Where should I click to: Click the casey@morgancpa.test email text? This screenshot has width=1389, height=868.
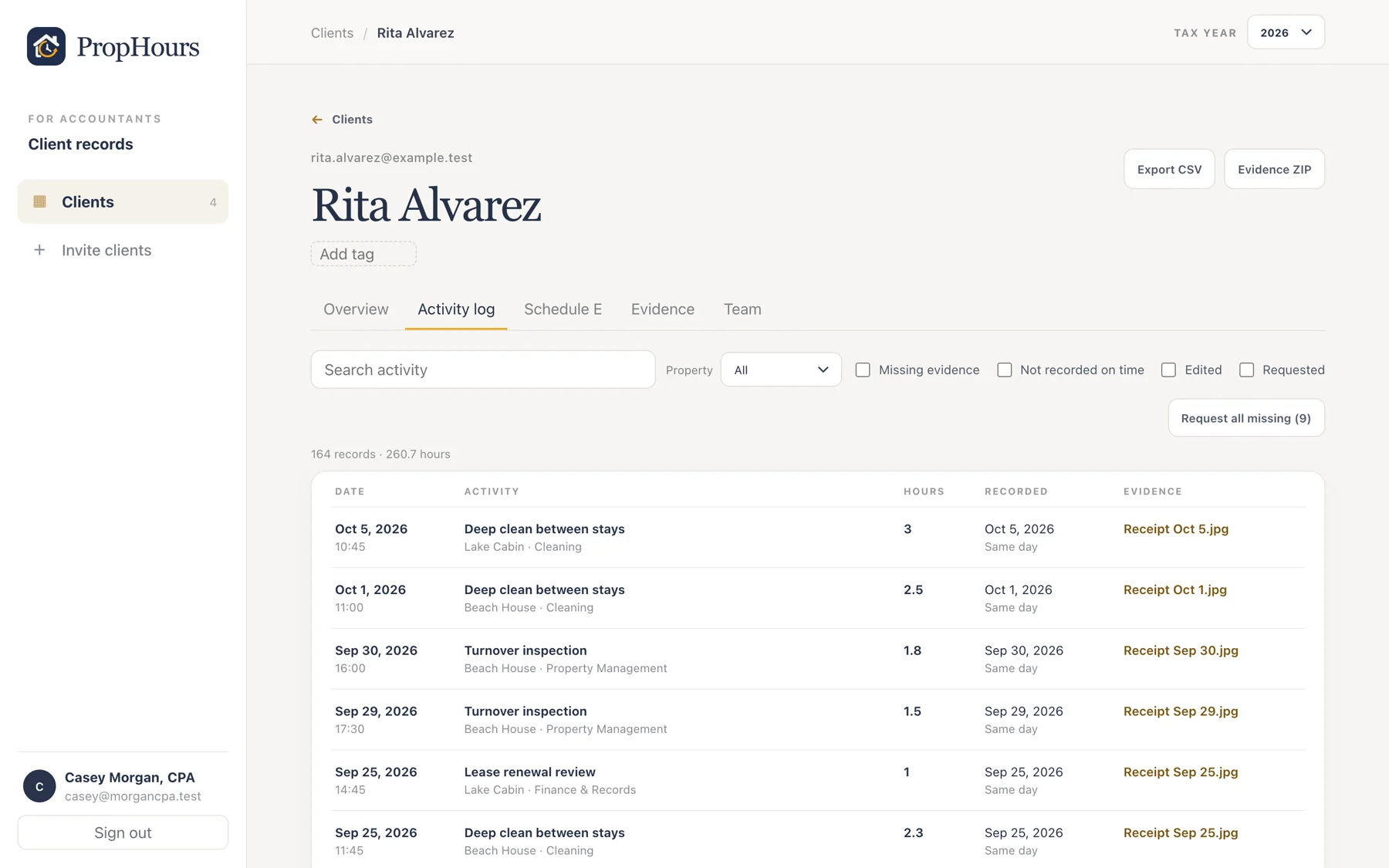tap(133, 796)
